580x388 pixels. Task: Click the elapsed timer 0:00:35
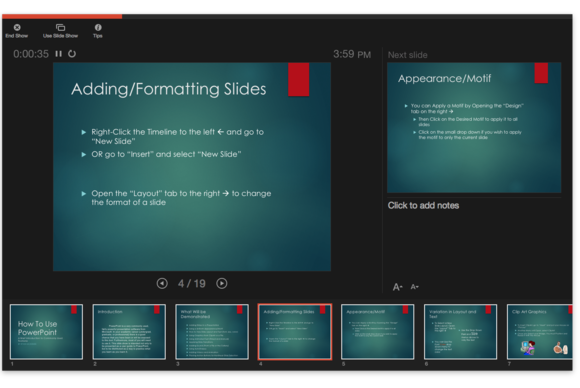(x=31, y=54)
